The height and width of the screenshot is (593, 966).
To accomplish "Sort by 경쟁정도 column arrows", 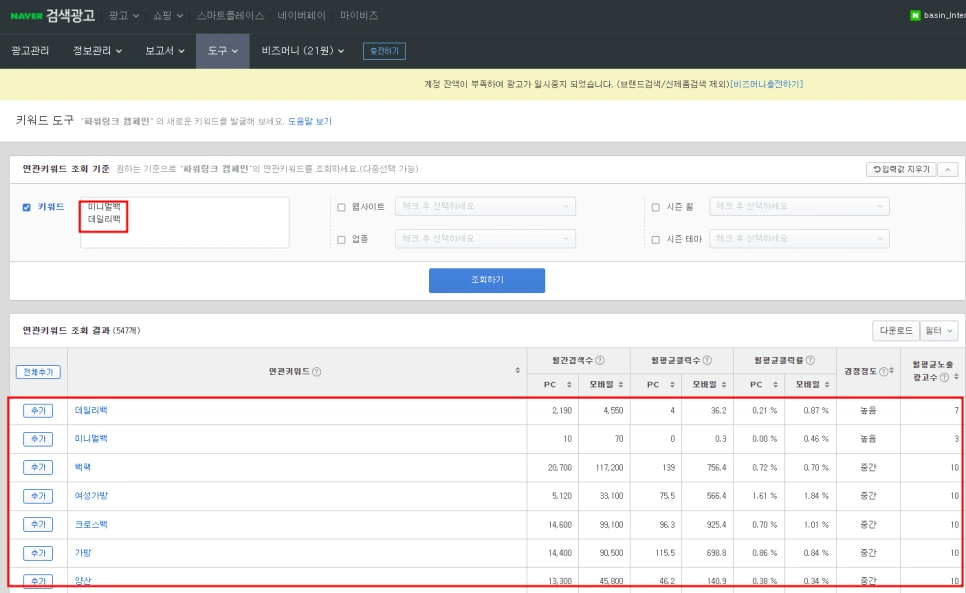I will (x=891, y=371).
